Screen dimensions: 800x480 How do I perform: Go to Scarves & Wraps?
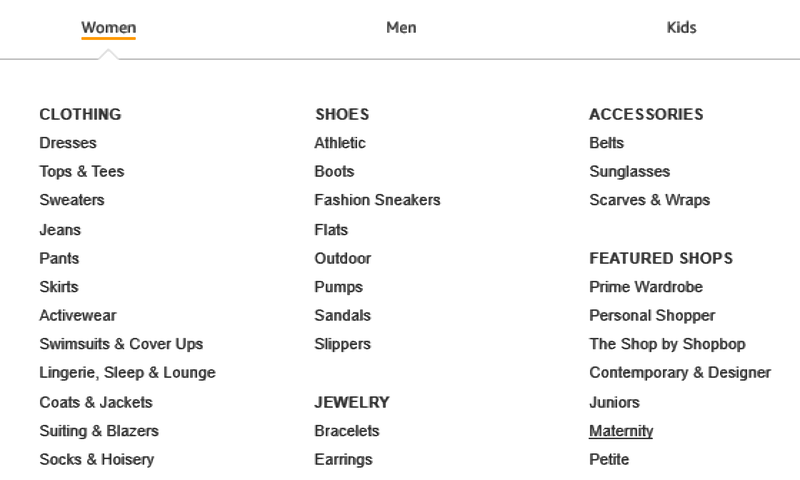coord(649,200)
